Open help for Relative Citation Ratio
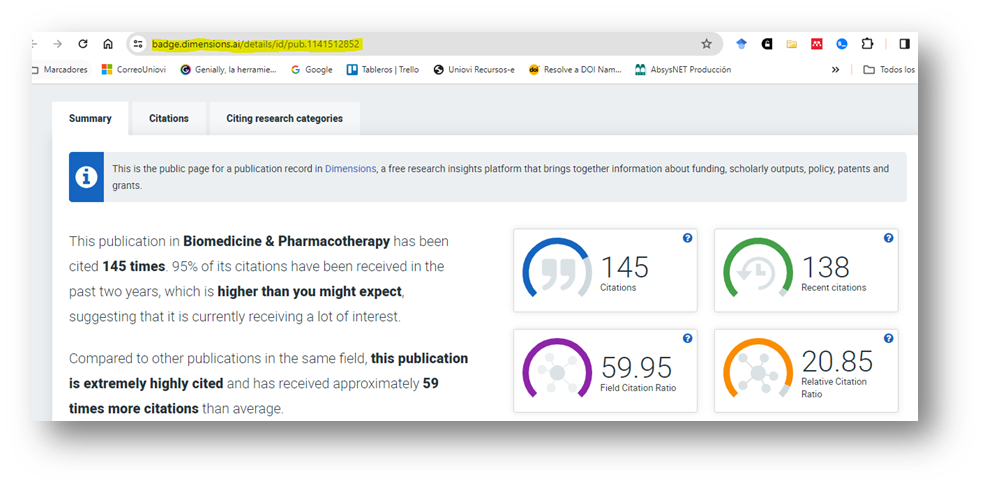 [x=888, y=339]
